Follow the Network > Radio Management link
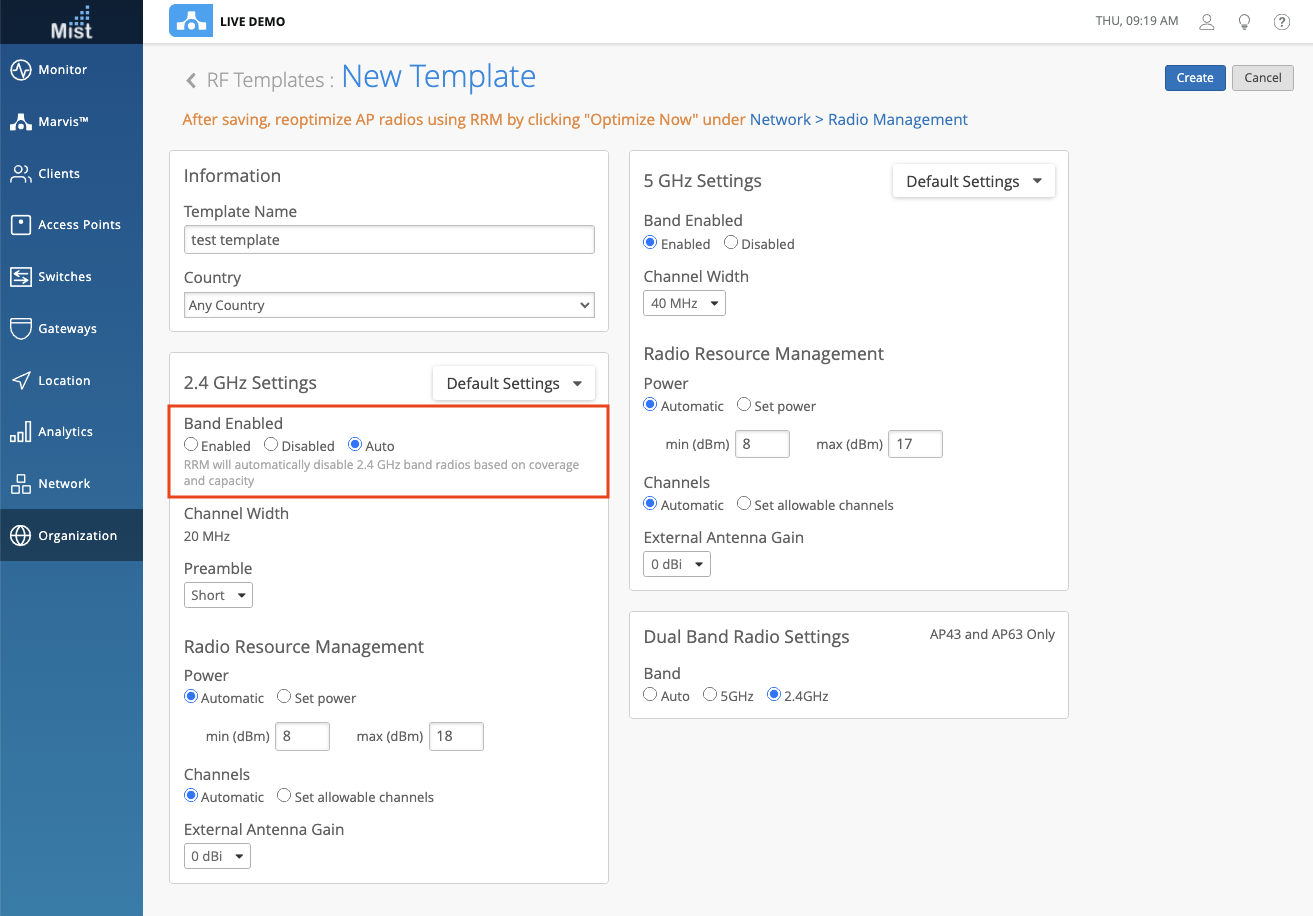 point(858,120)
